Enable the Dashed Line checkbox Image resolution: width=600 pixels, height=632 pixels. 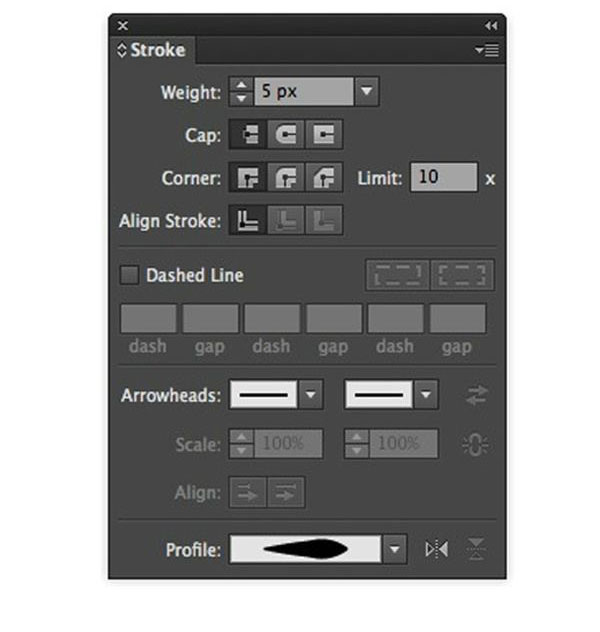click(129, 275)
